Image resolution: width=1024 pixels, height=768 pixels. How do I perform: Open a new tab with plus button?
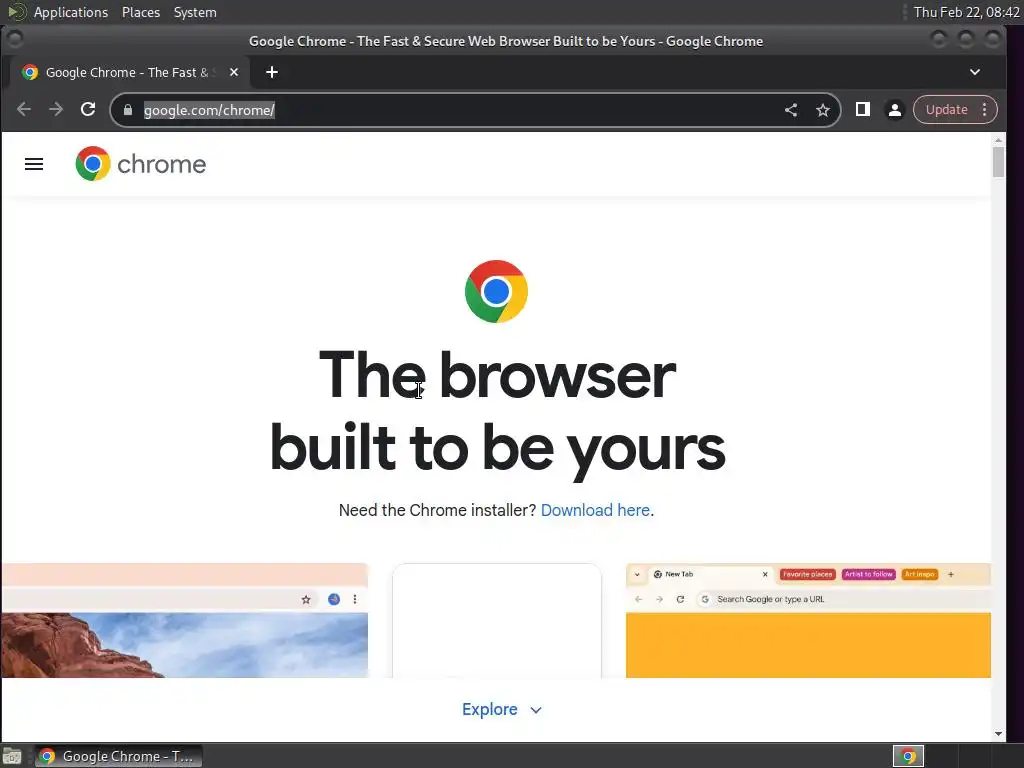(272, 72)
